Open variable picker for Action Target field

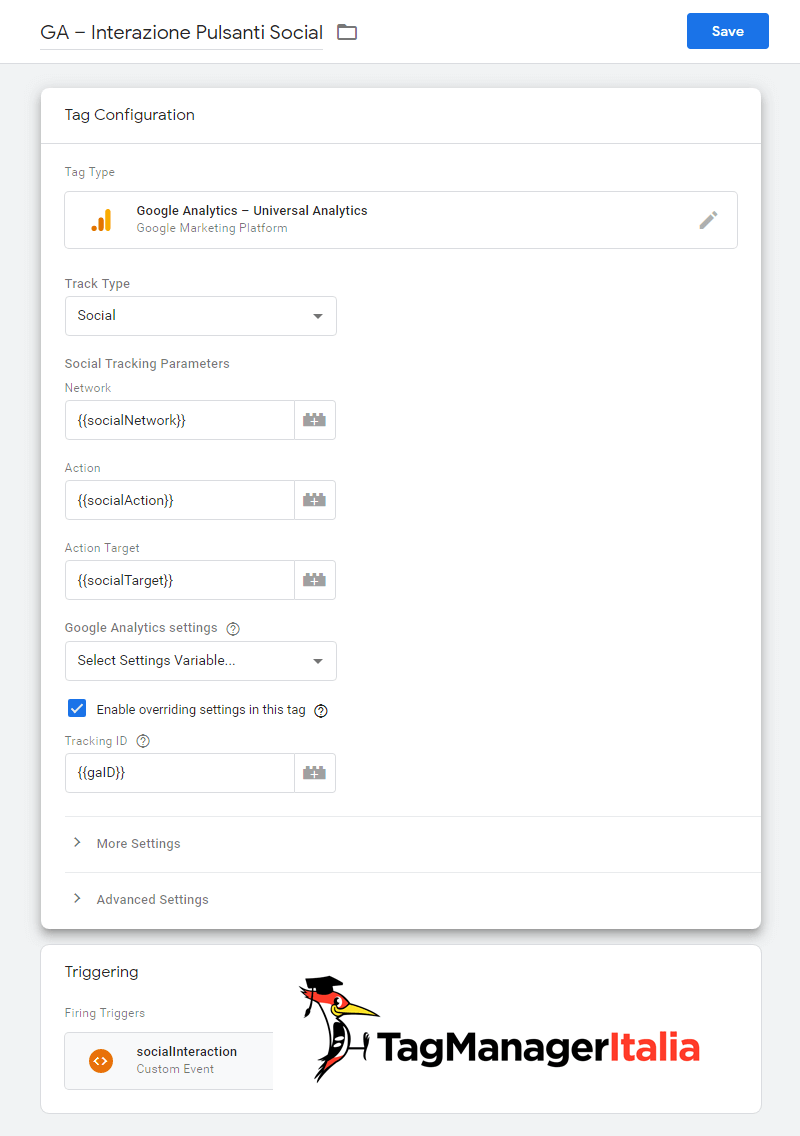(314, 580)
